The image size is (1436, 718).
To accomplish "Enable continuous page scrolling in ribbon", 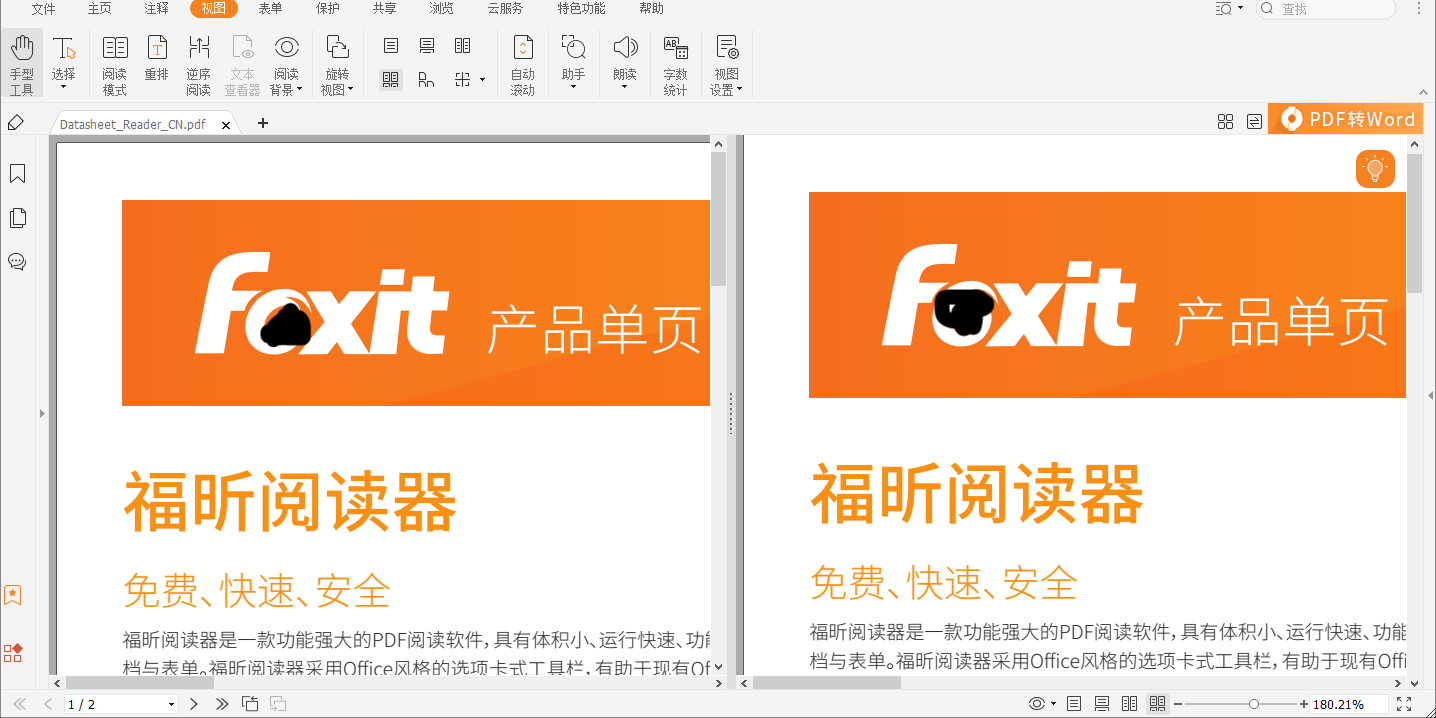I will coord(427,46).
